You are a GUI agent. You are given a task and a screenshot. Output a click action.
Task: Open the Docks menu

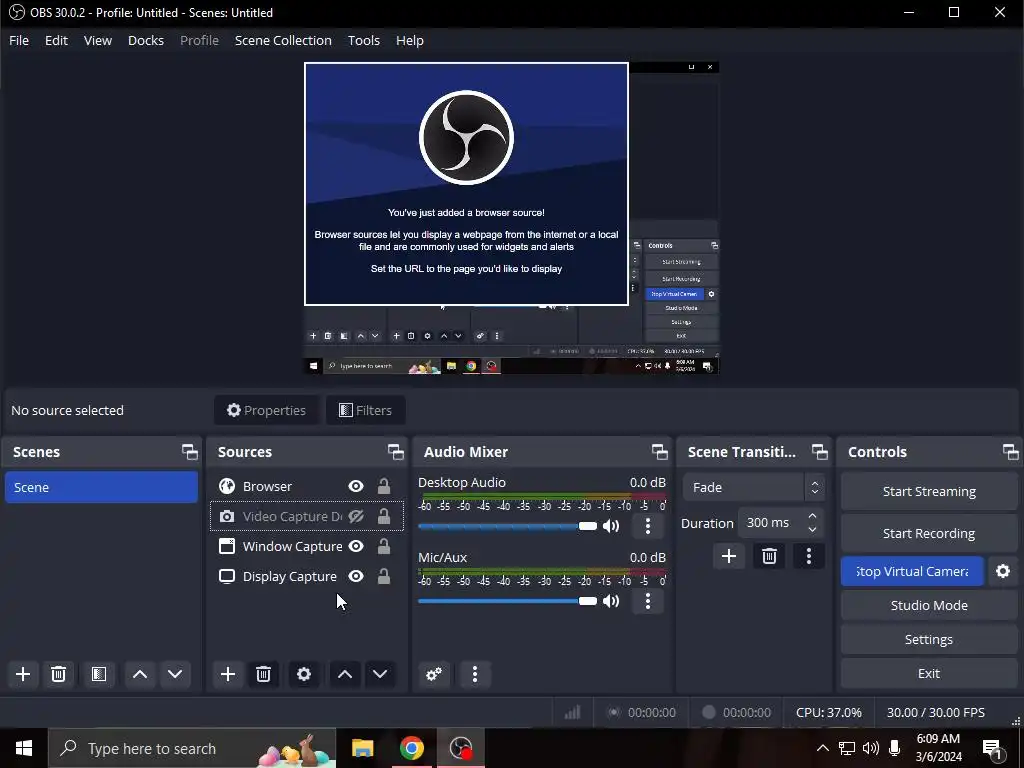coord(146,40)
